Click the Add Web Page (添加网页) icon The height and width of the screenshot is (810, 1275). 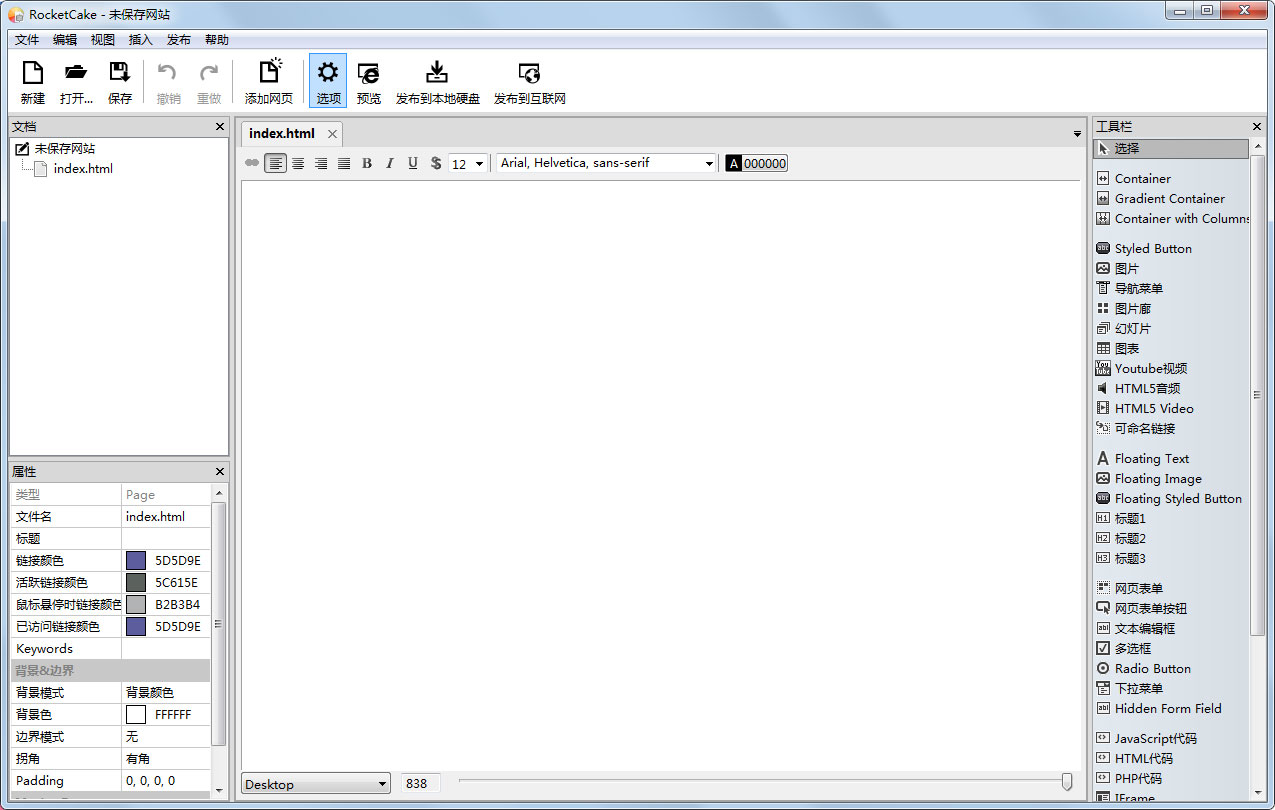(x=269, y=73)
